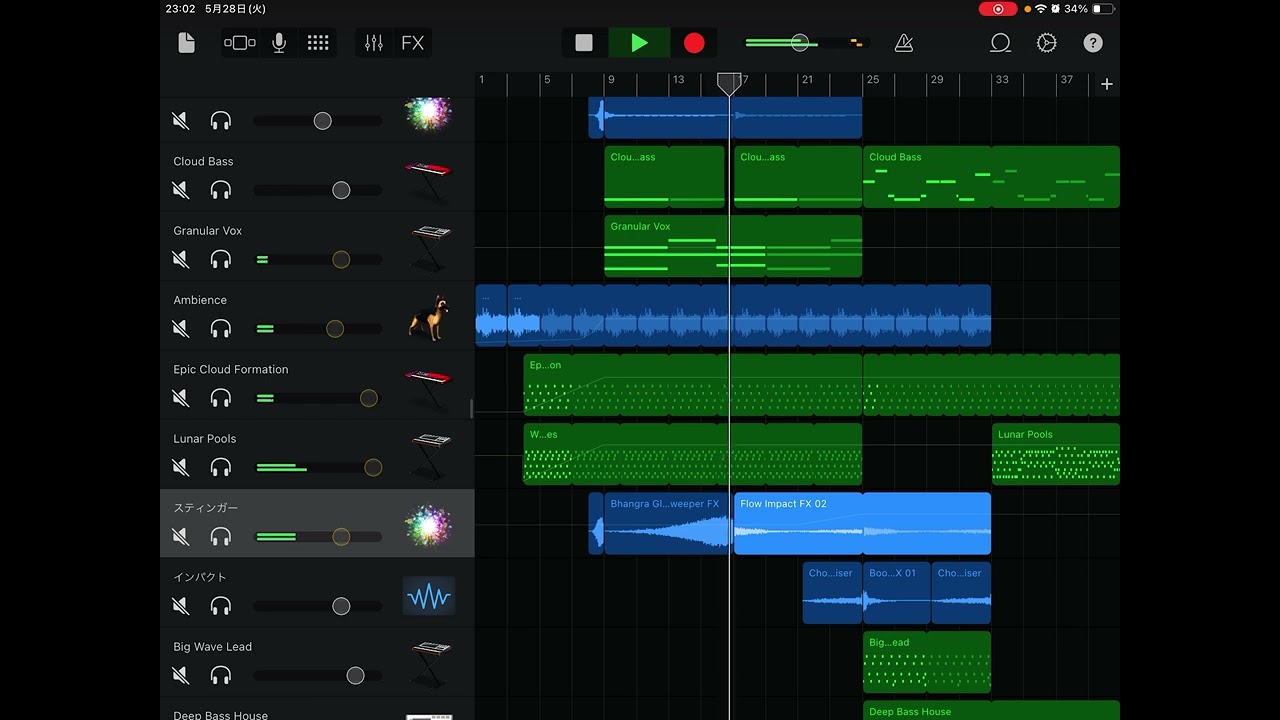Tap the screen recording indicator in status bar

pos(997,9)
